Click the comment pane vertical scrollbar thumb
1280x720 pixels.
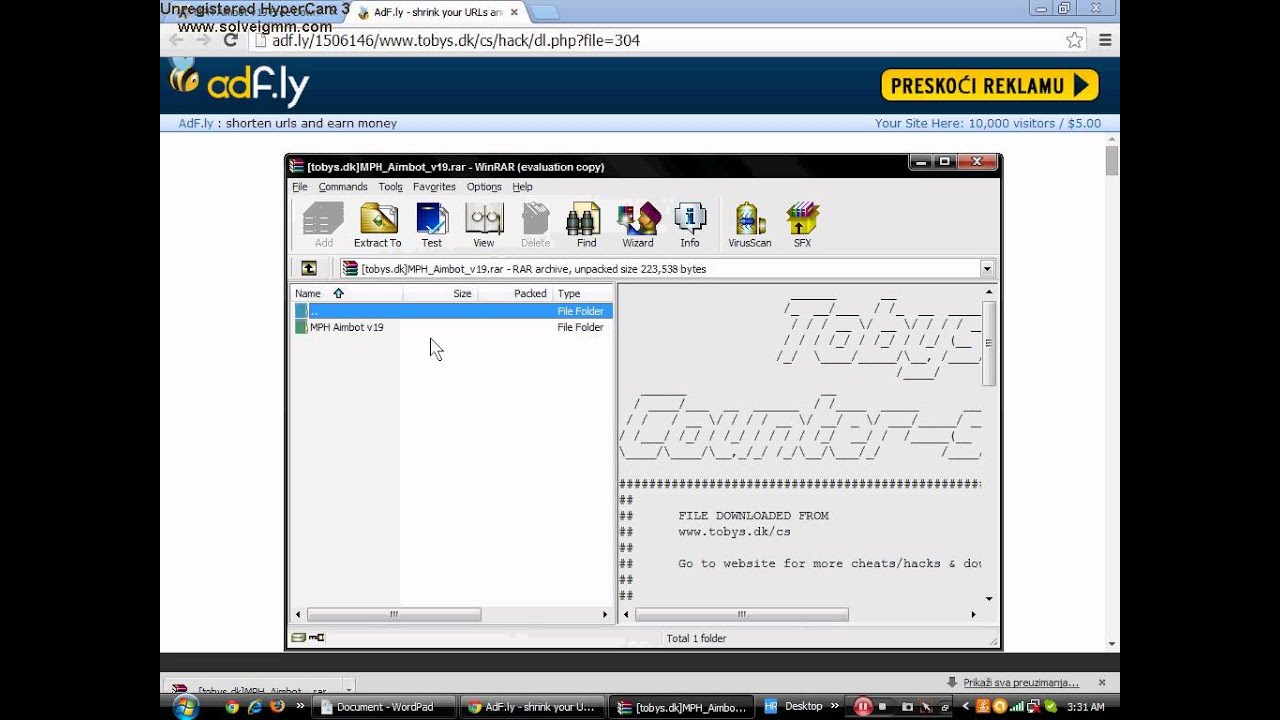pyautogui.click(x=989, y=342)
